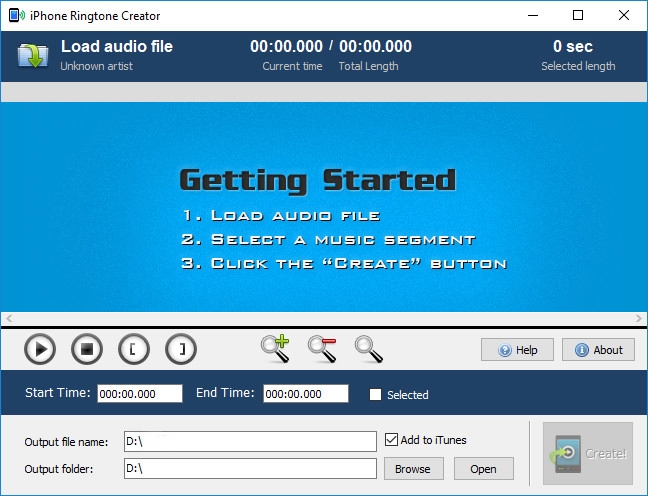Open the About dialog
648x496 pixels.
click(x=598, y=350)
